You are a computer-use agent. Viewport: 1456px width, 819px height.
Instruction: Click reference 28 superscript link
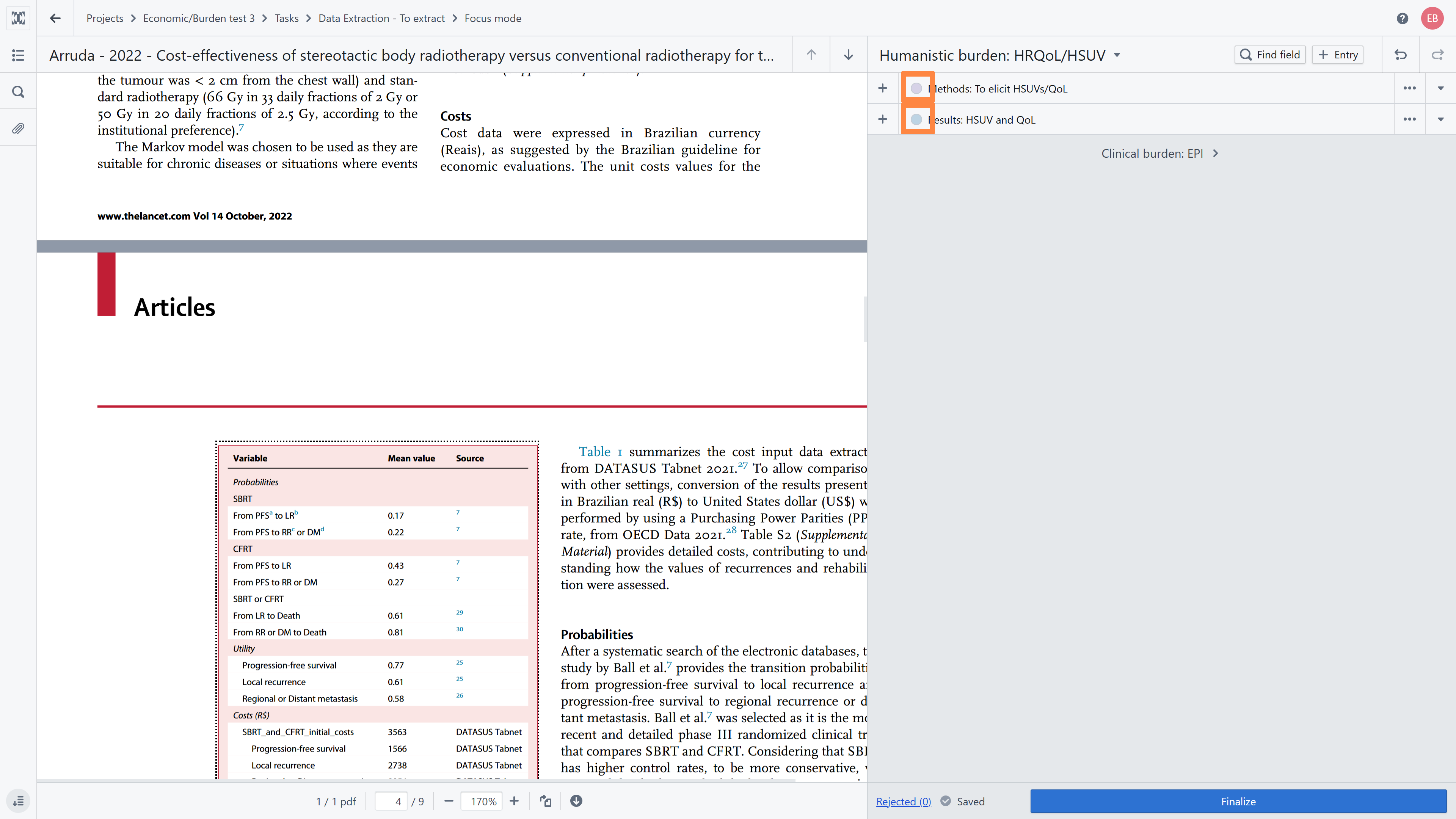click(731, 530)
